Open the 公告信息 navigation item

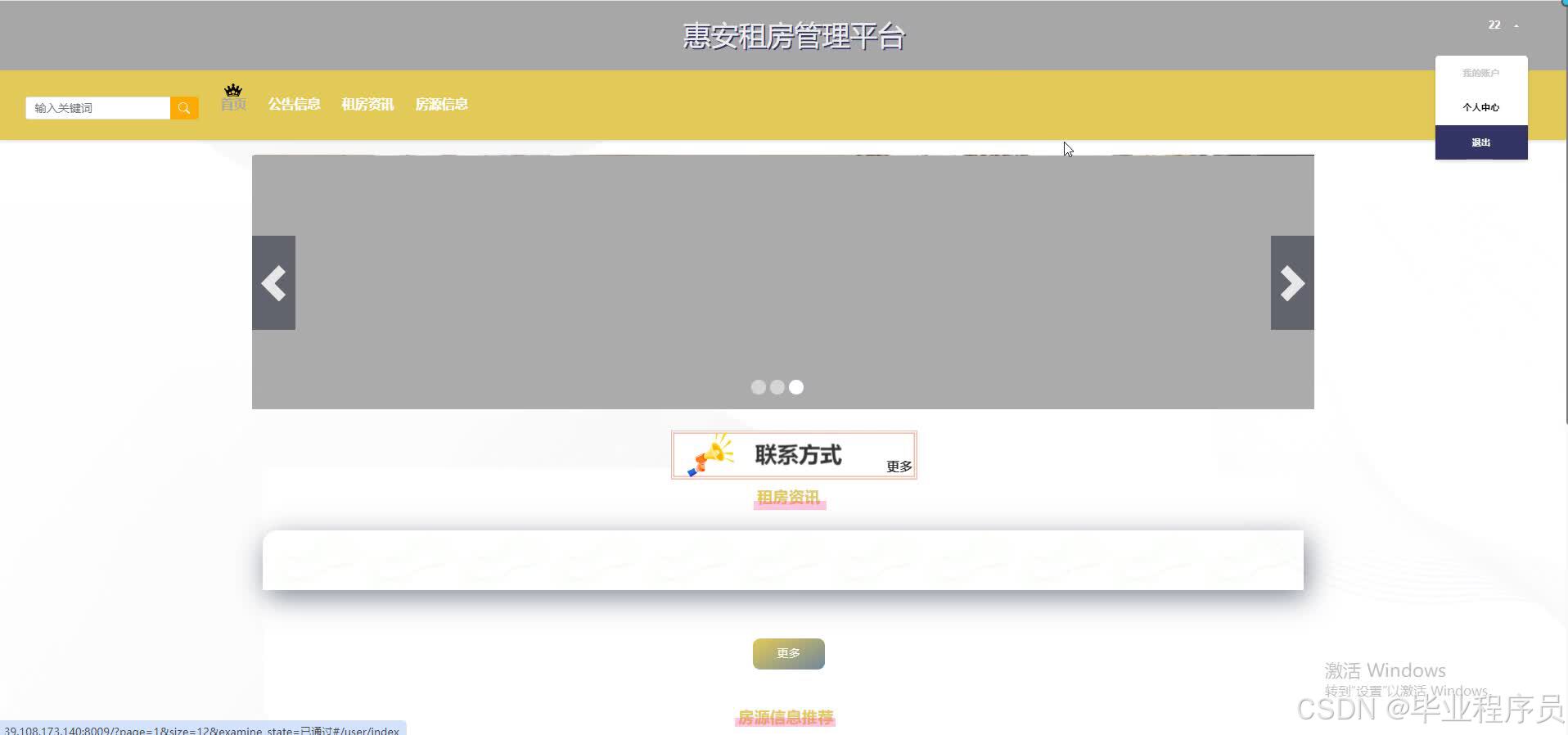click(294, 104)
